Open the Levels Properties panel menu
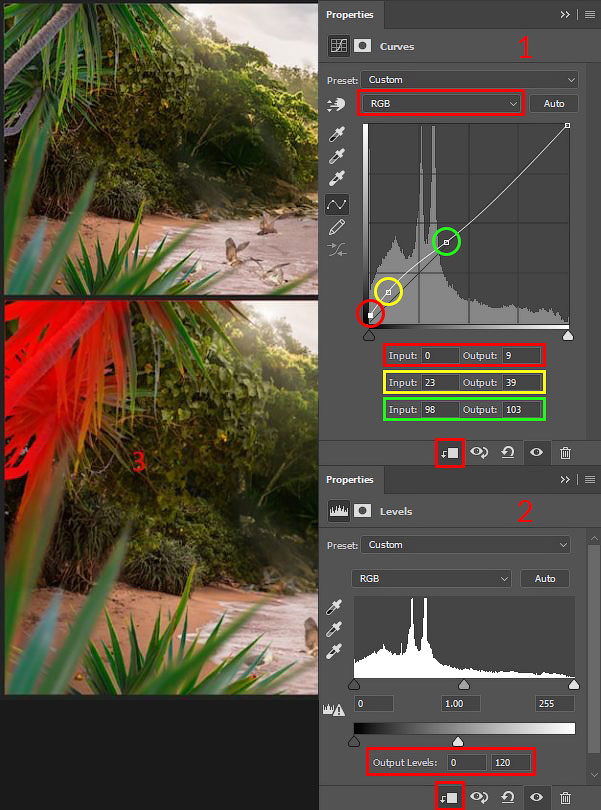The width and height of the screenshot is (601, 810). (x=590, y=480)
